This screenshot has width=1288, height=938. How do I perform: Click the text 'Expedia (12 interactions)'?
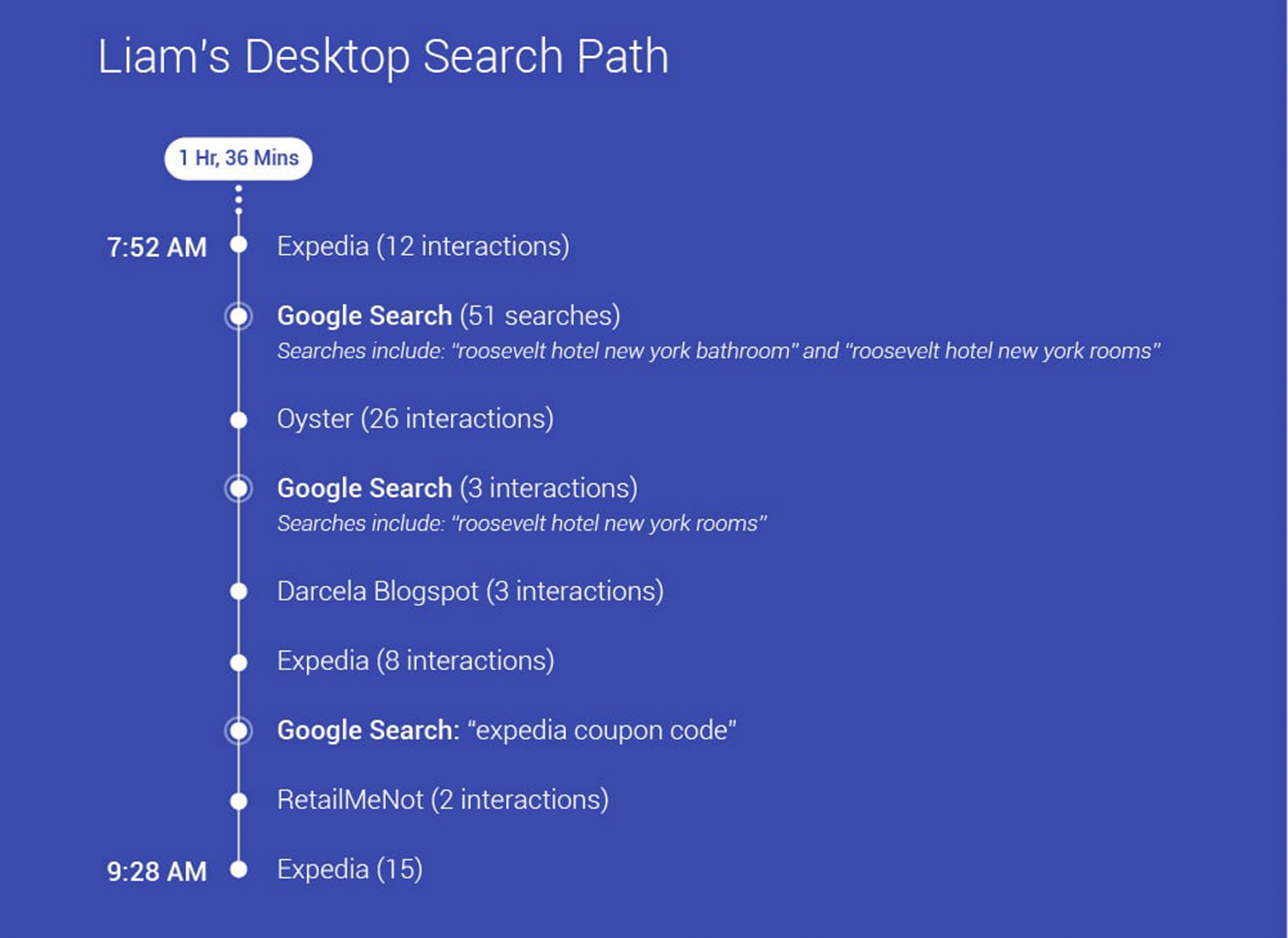[423, 246]
